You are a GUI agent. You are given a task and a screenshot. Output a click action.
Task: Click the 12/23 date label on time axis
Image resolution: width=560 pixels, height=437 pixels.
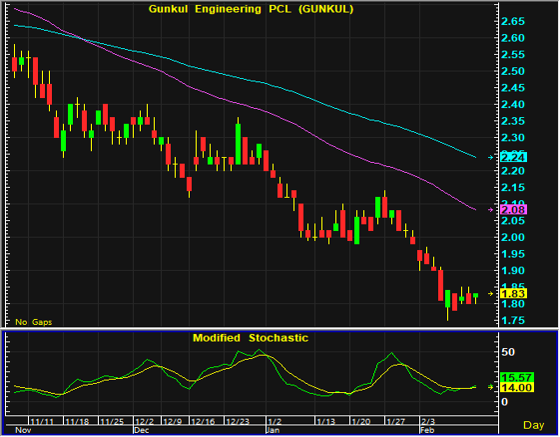[238, 422]
